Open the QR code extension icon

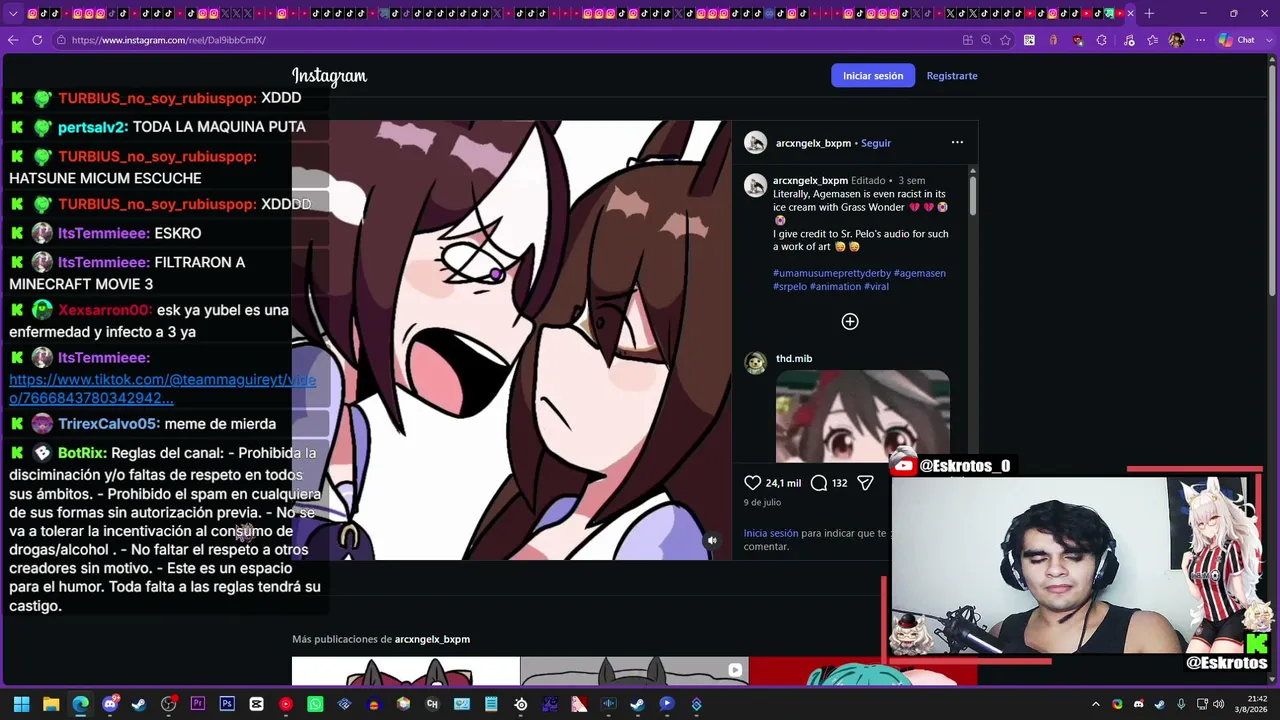(x=1029, y=40)
